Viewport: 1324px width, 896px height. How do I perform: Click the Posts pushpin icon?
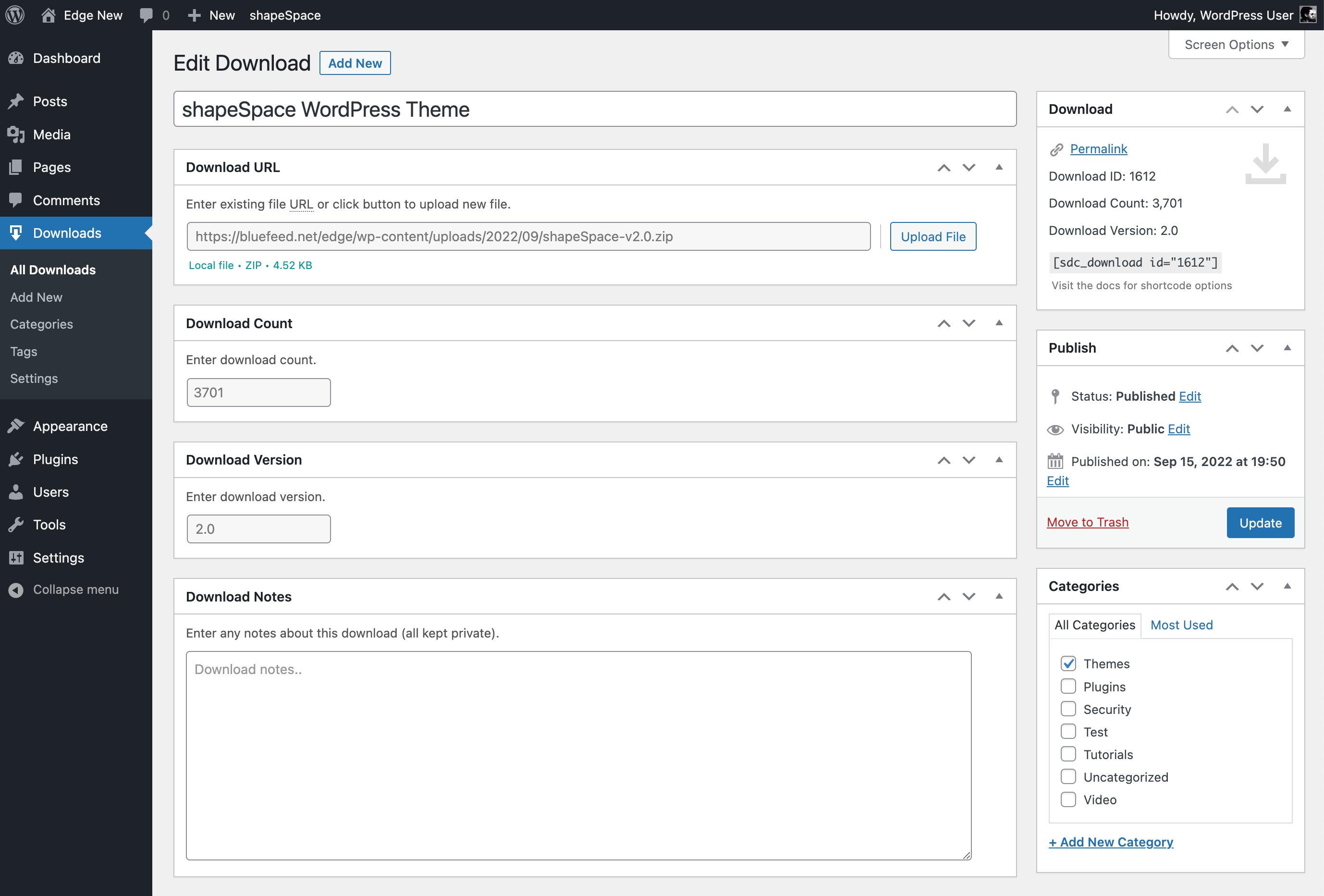[16, 101]
